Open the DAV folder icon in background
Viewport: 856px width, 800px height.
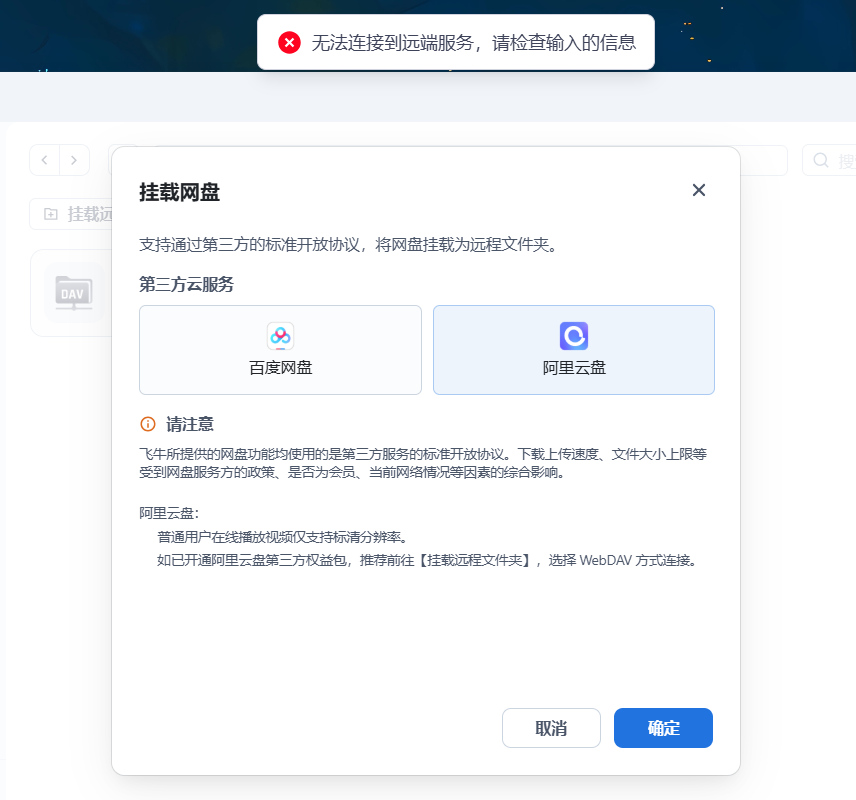click(x=74, y=293)
